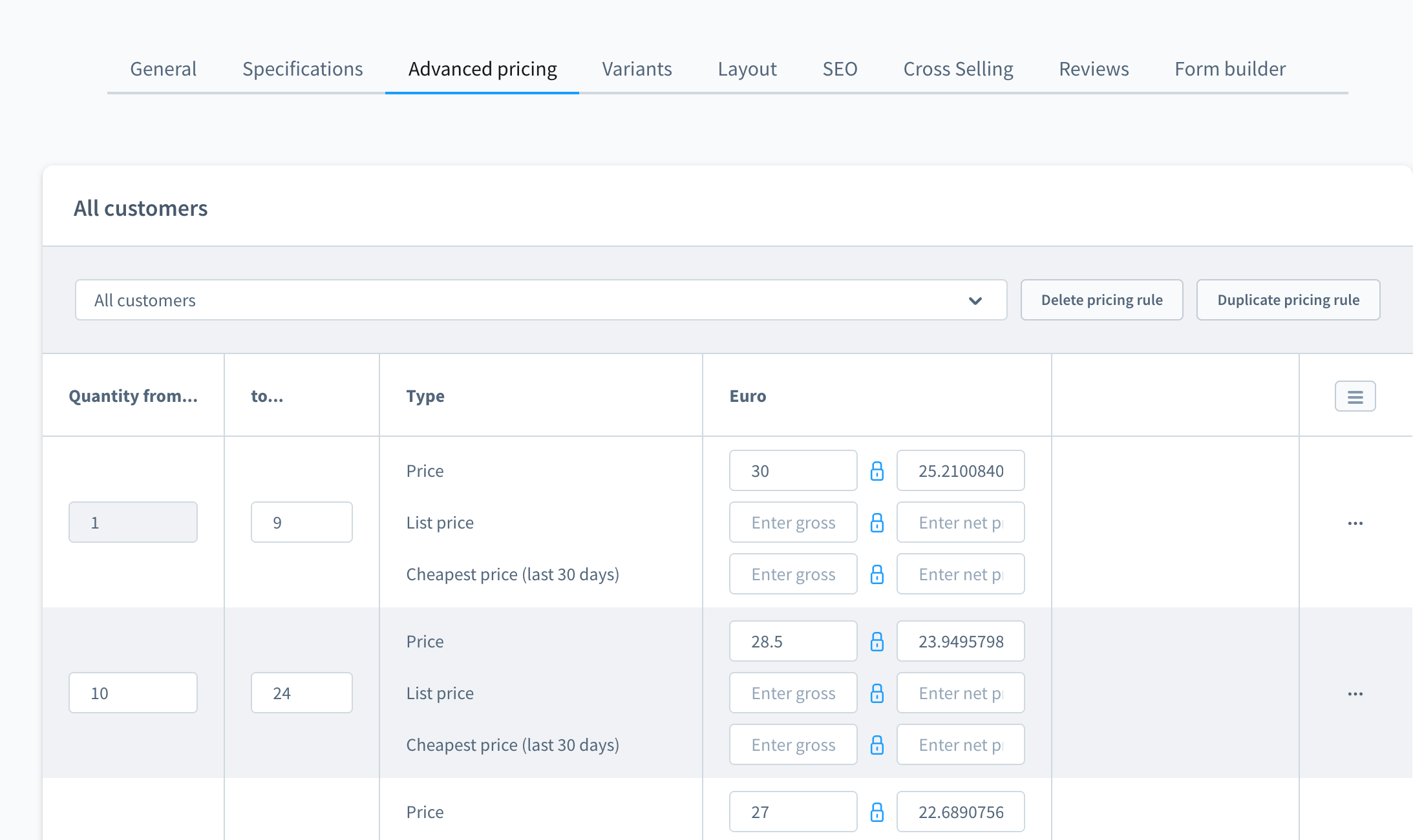Open the Variants tab
The width and height of the screenshot is (1413, 840).
pyautogui.click(x=637, y=68)
